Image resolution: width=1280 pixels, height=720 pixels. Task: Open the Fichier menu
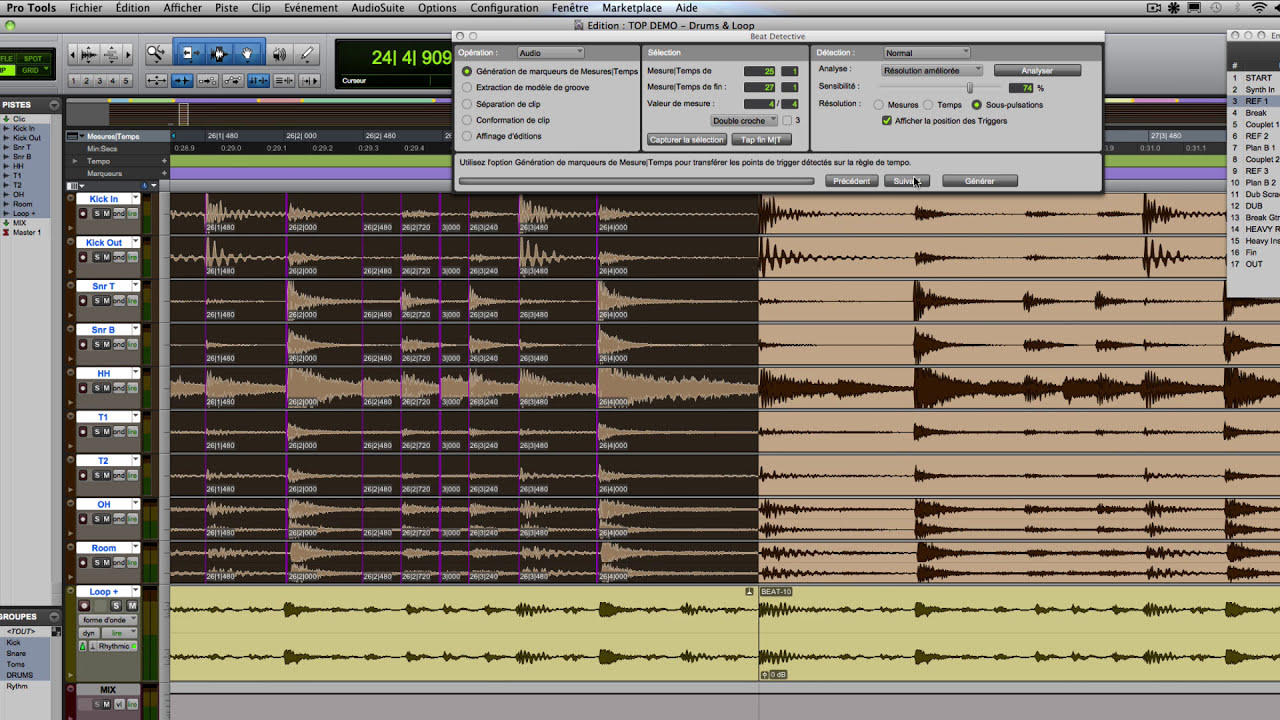pos(86,8)
